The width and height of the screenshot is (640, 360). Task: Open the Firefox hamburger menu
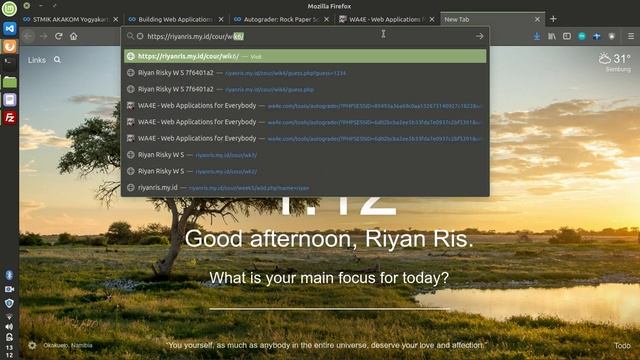631,36
